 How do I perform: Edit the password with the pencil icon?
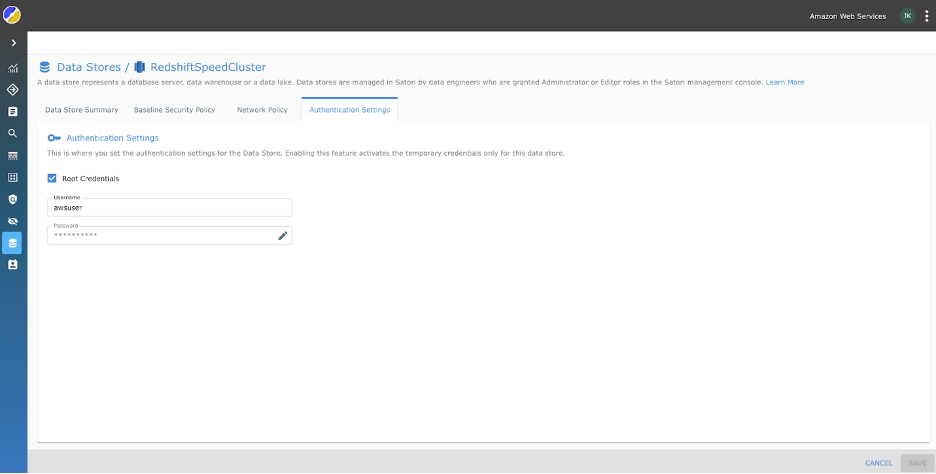pos(283,236)
